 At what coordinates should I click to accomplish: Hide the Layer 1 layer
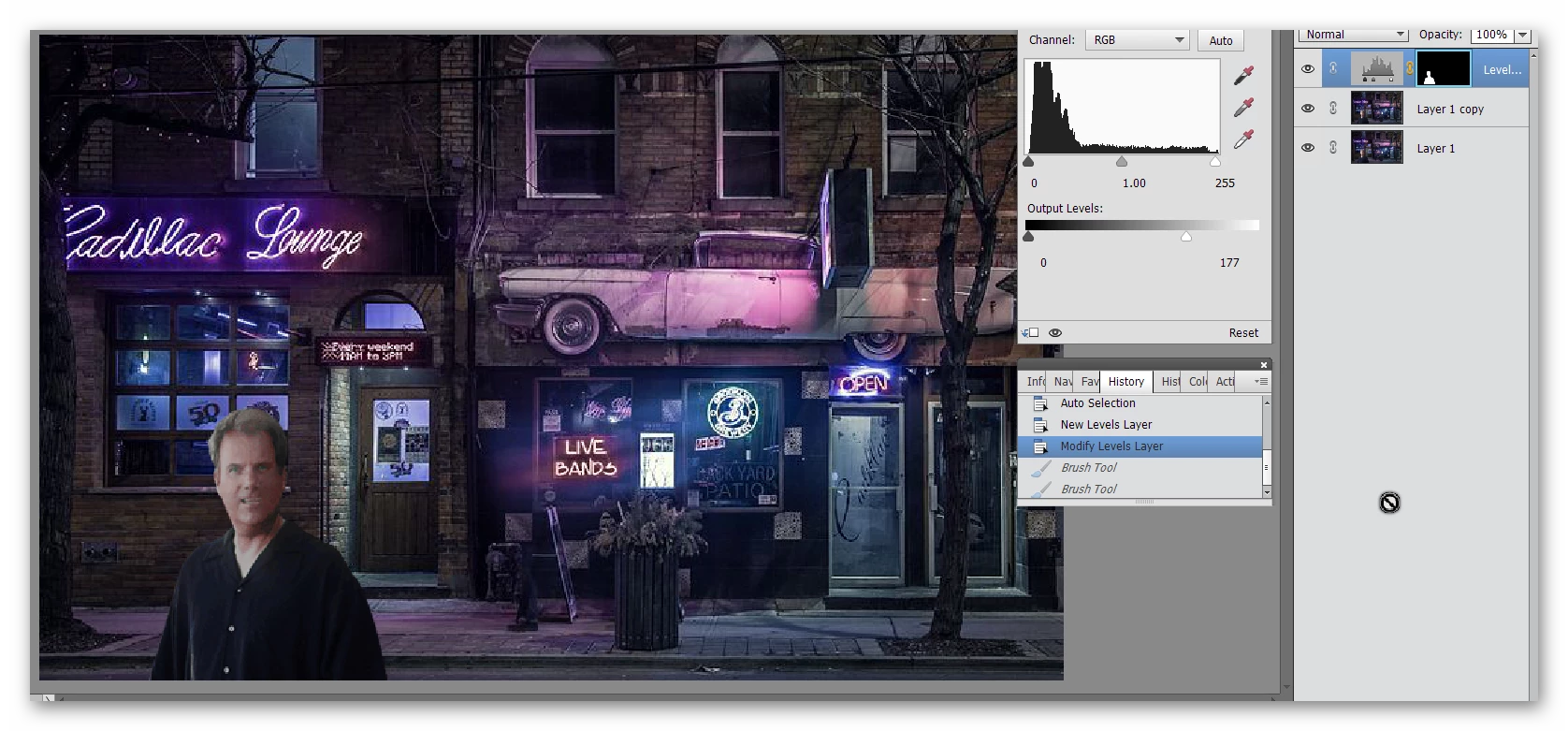[x=1308, y=148]
